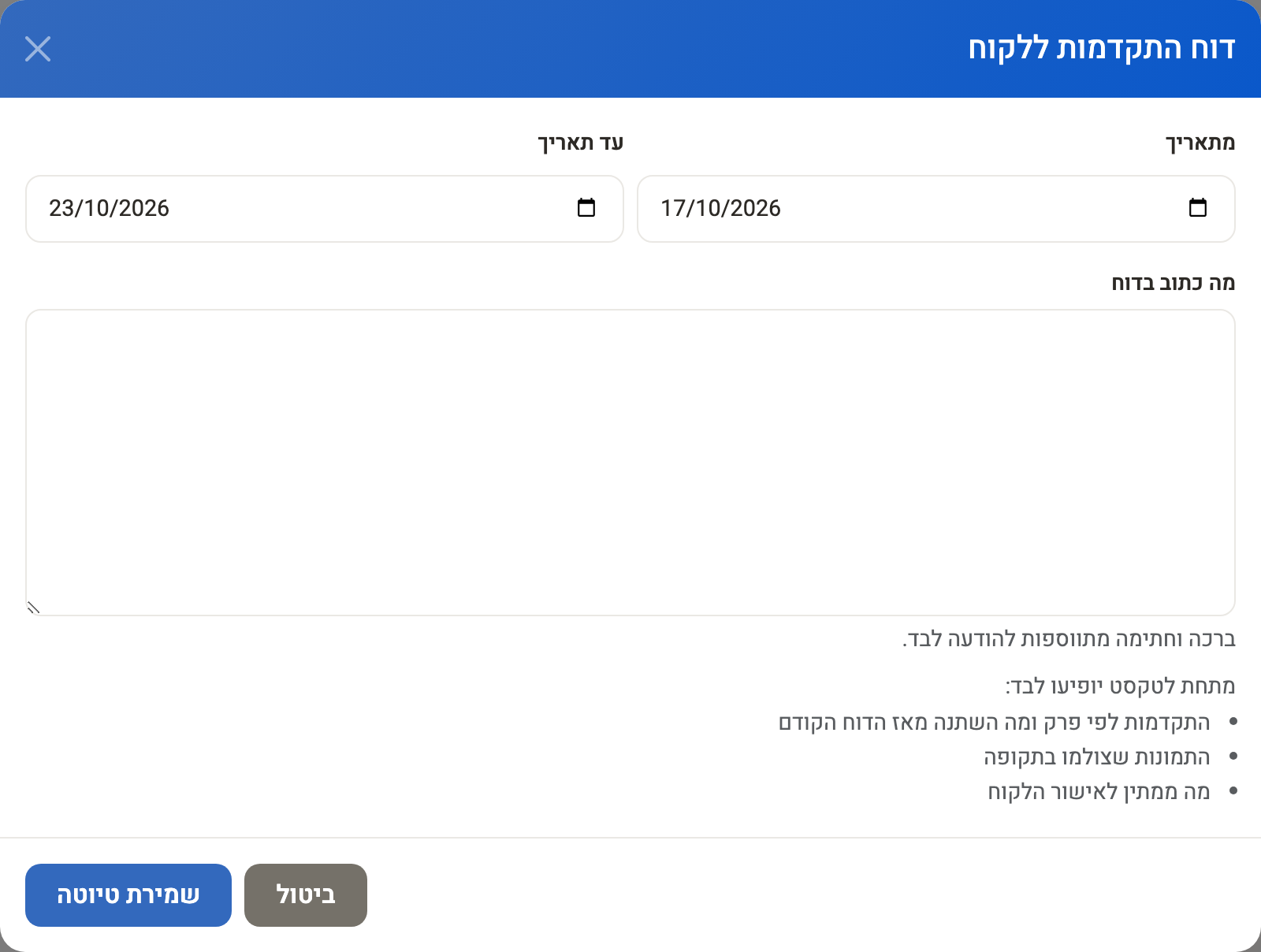Click text ברכה וחתימה מתווספות להודעה לבד
Screen dimensions: 1261x952
(1069, 639)
